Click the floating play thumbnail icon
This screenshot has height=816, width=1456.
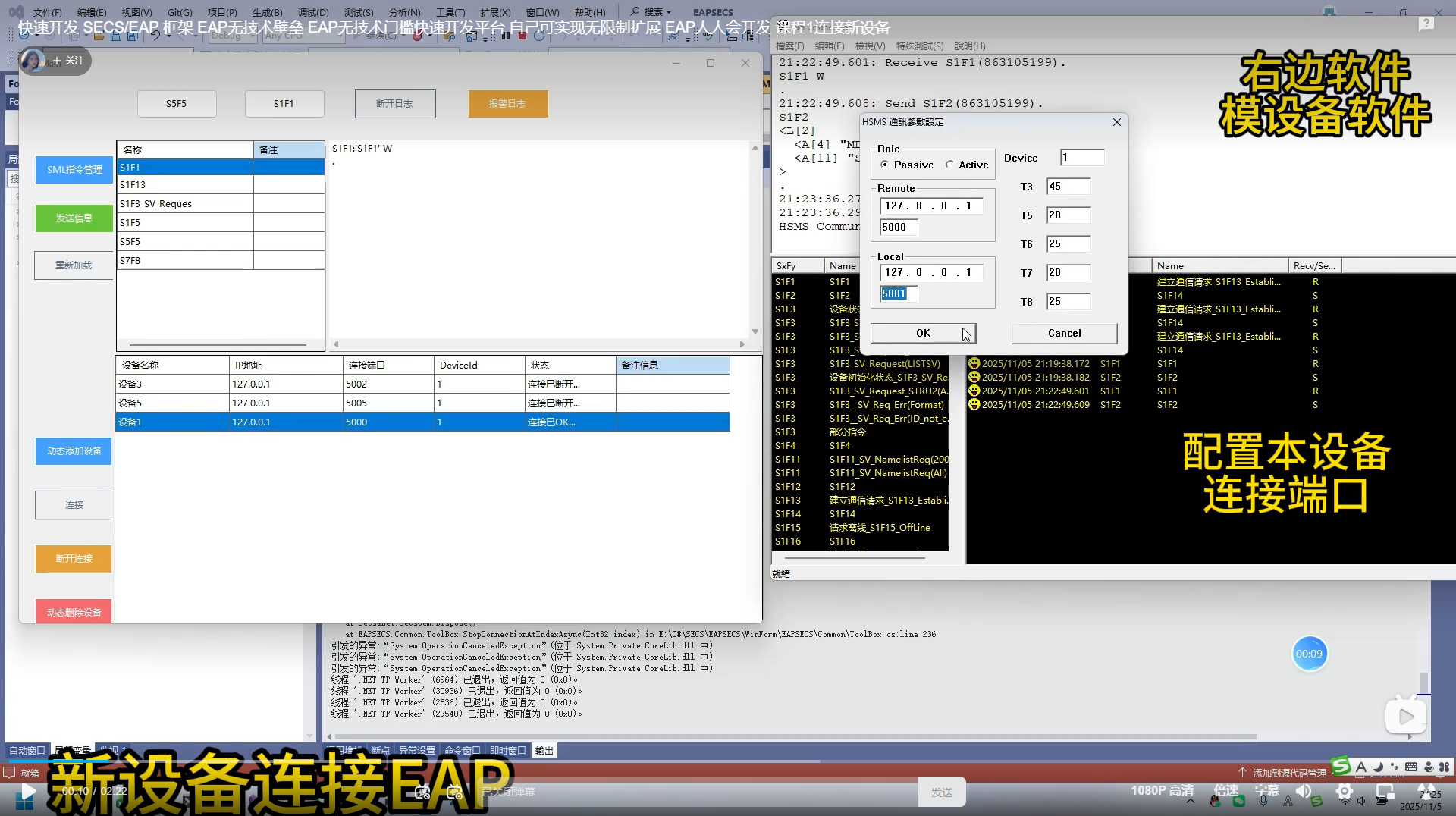1405,716
